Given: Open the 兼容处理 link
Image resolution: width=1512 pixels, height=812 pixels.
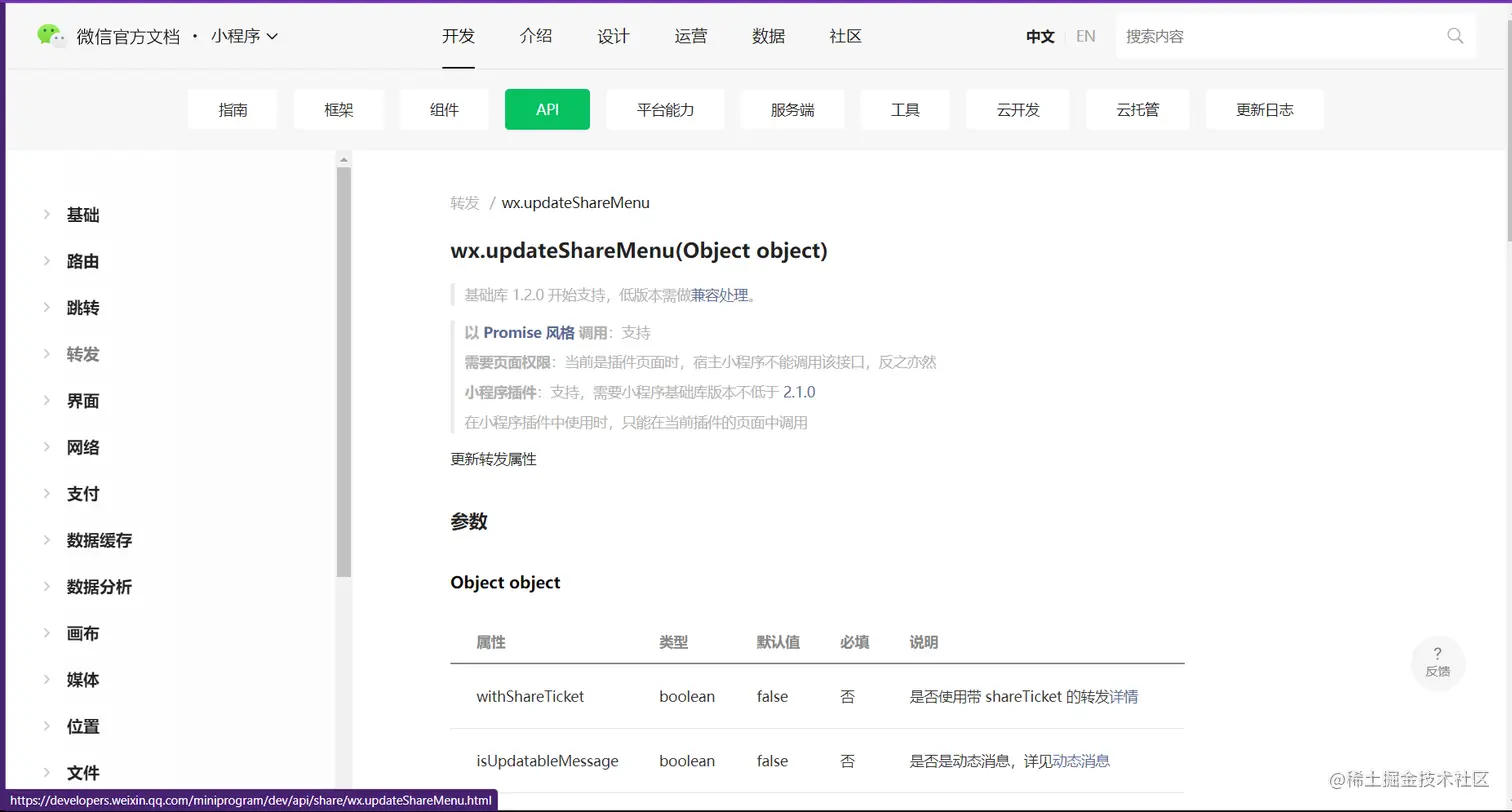Looking at the screenshot, I should click(x=719, y=295).
